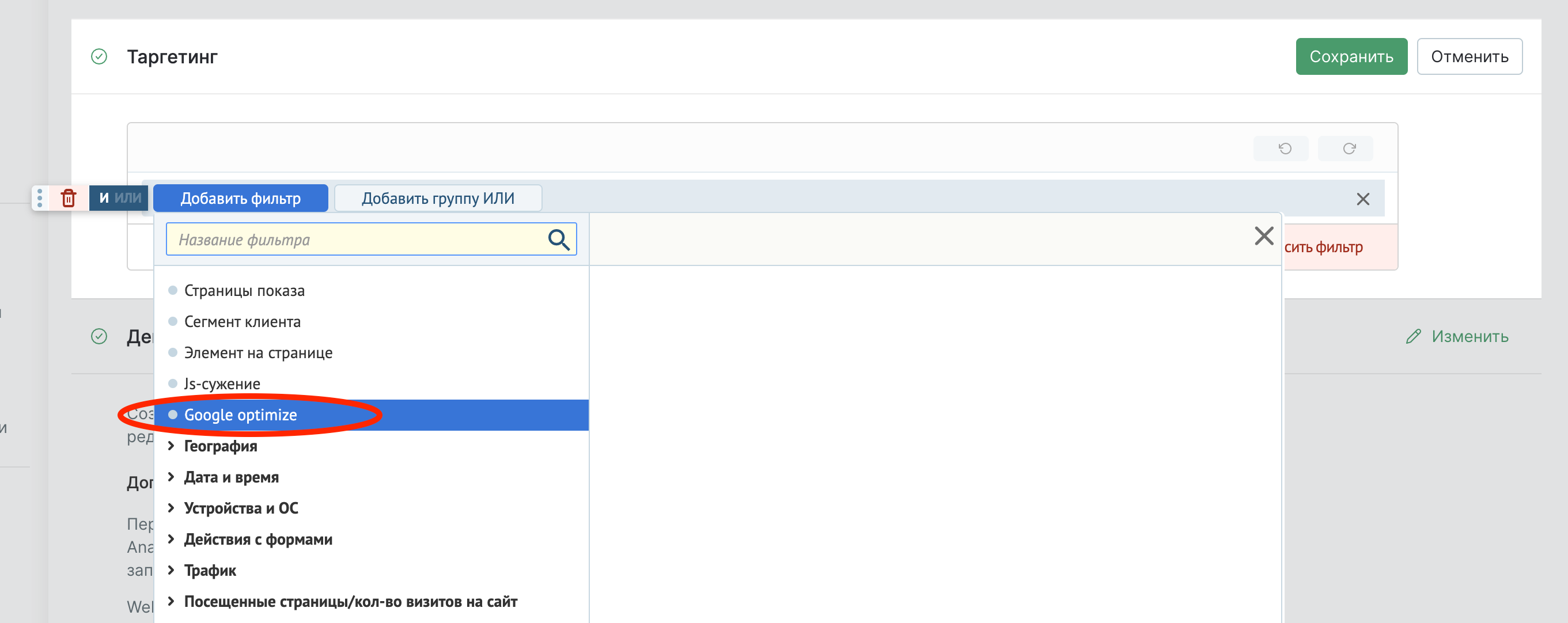Image resolution: width=1568 pixels, height=623 pixels.
Task: Click the magnifier search icon
Action: coord(559,240)
